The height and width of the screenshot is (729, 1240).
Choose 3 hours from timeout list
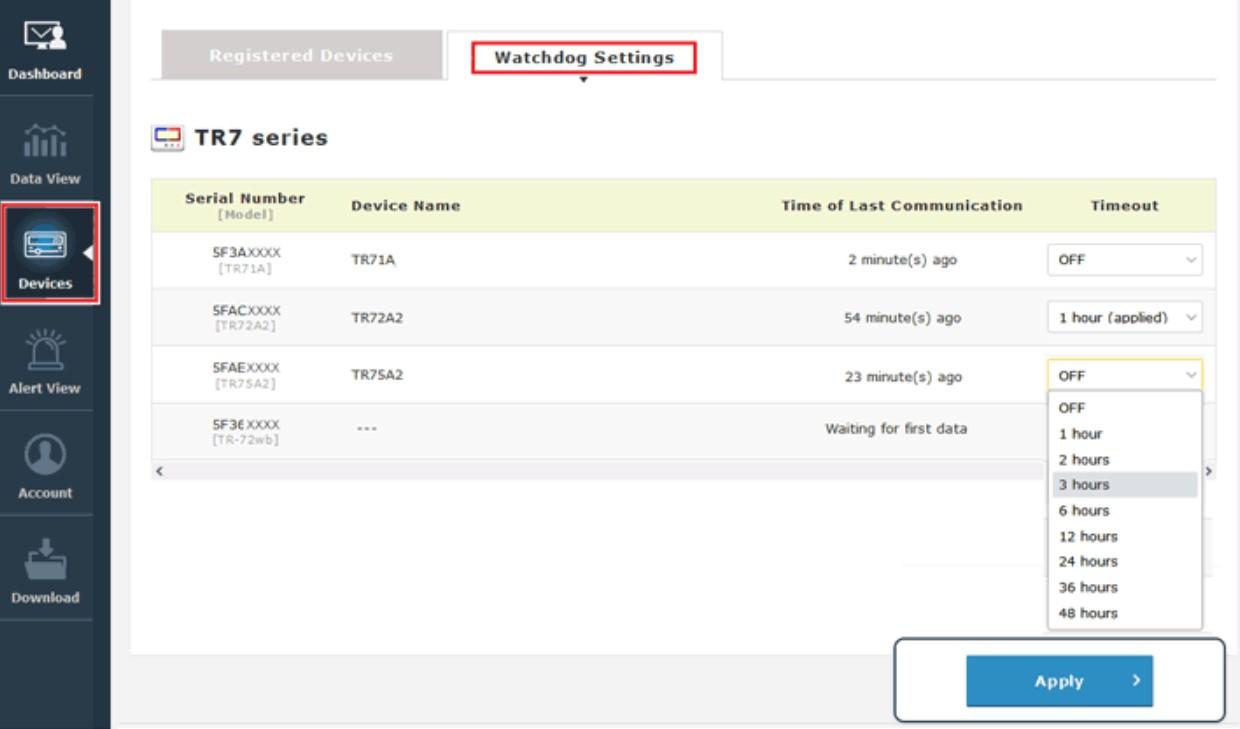[1124, 485]
